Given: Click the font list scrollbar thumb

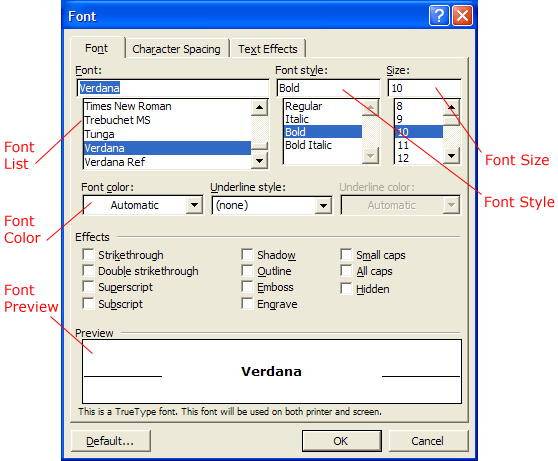Looking at the screenshot, I should pyautogui.click(x=259, y=146).
